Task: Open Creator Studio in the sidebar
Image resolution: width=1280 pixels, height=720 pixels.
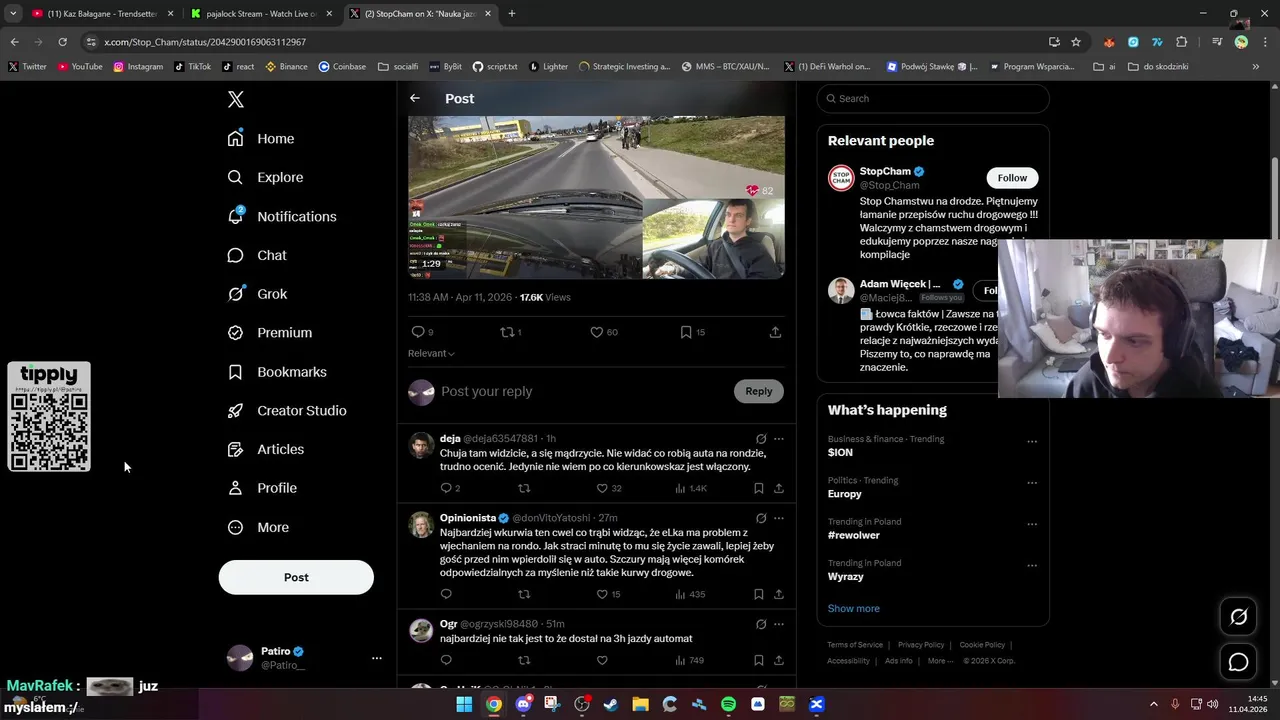Action: click(x=287, y=411)
